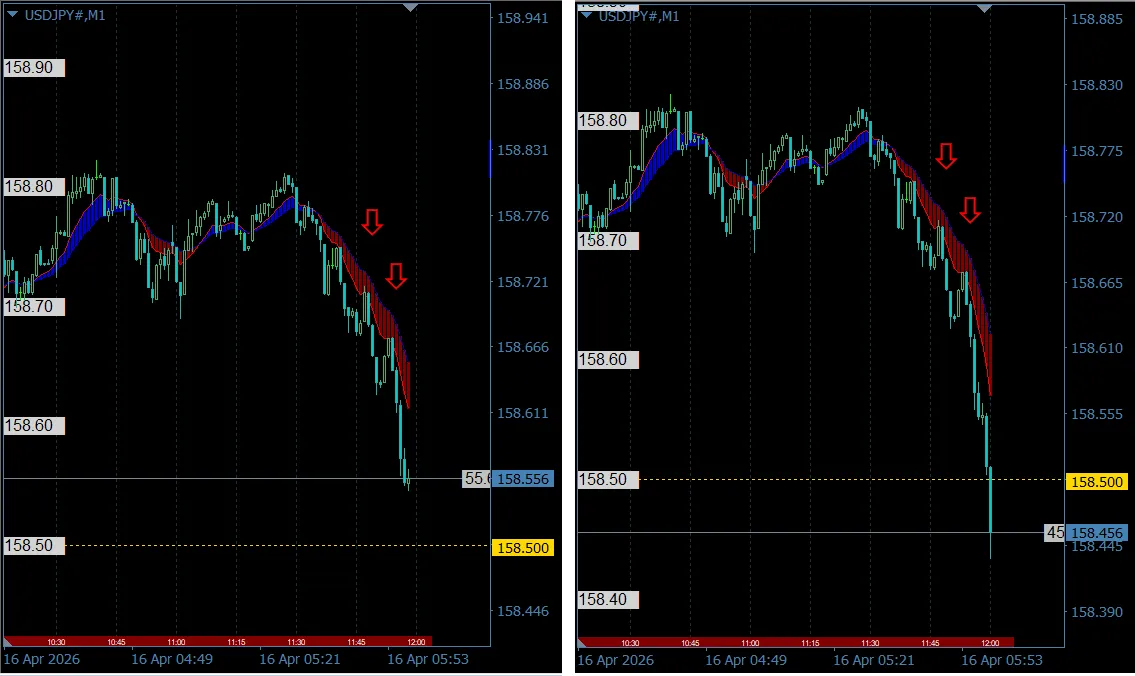Click the 158.60 line label in right chart

(608, 360)
